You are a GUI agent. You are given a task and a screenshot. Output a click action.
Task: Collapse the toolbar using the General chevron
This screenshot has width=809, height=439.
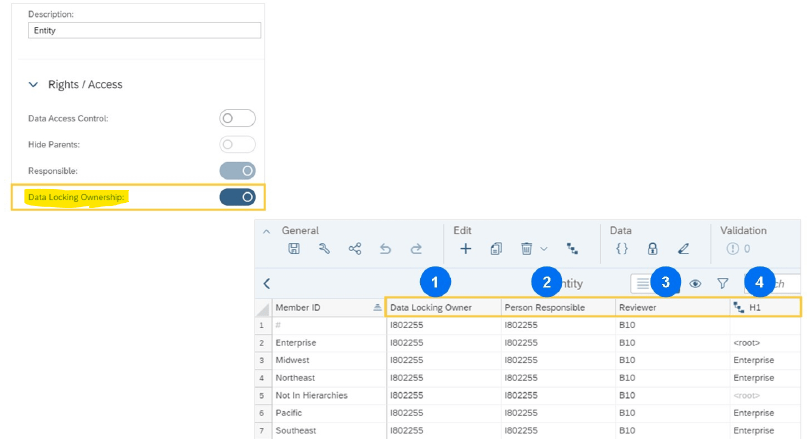[267, 231]
